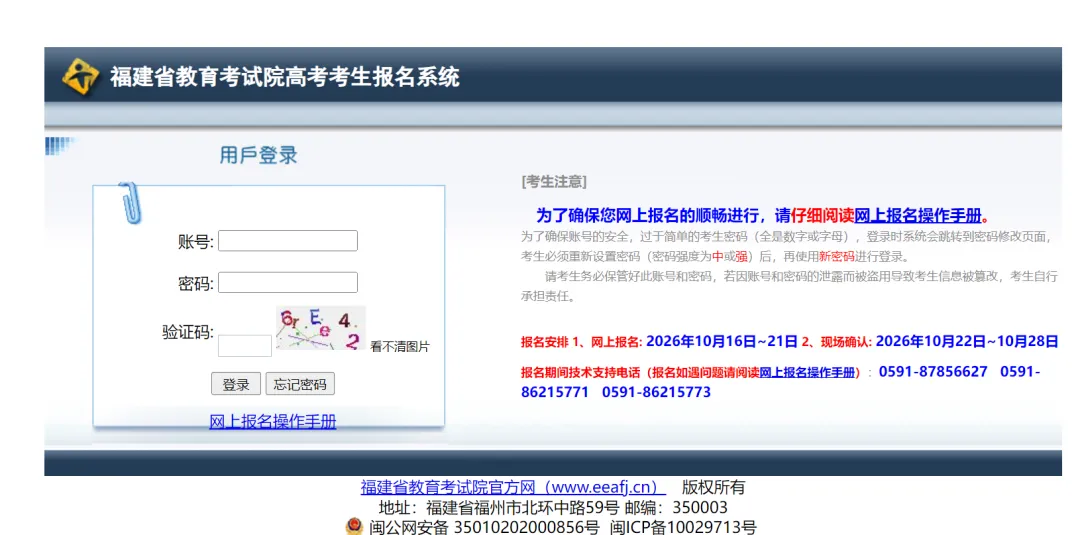Click the 2026年10月22日~10月28日 confirmation date text
The width and height of the screenshot is (1080, 535).
click(967, 341)
